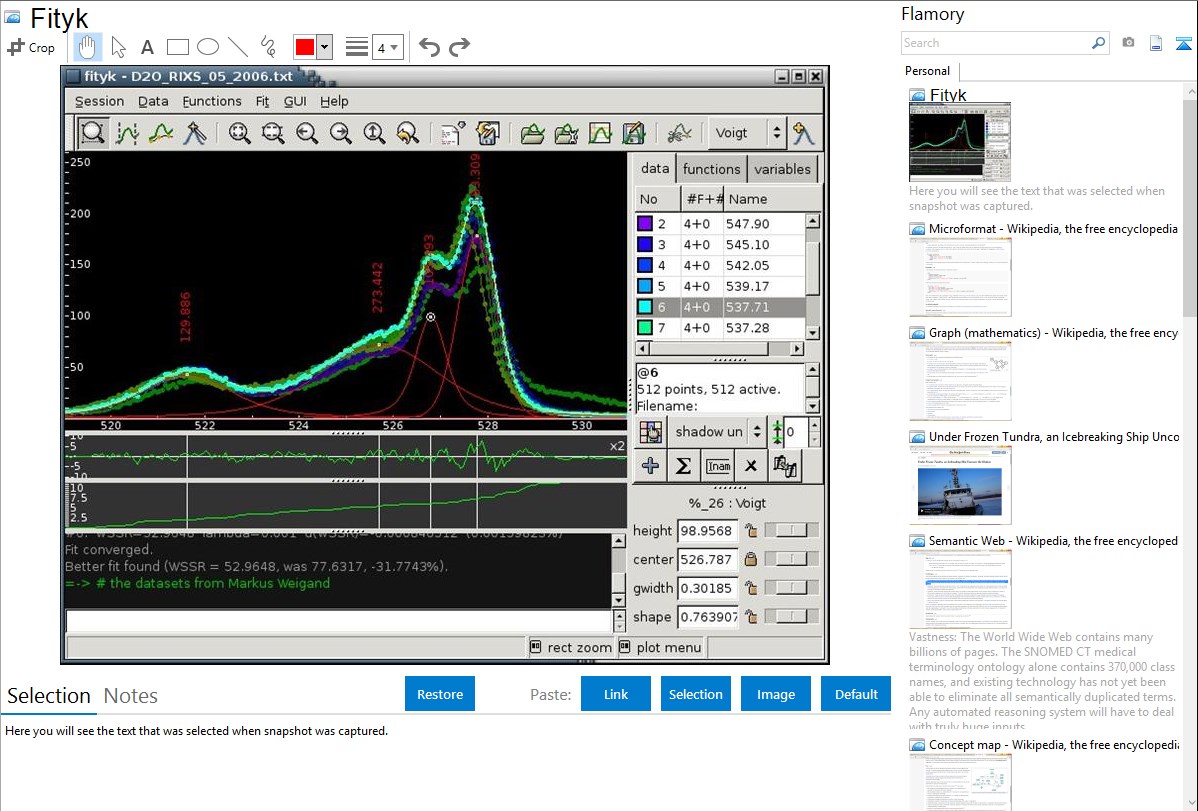This screenshot has width=1198, height=811.
Task: Click the color-select grid icon in data pane
Action: 650,432
